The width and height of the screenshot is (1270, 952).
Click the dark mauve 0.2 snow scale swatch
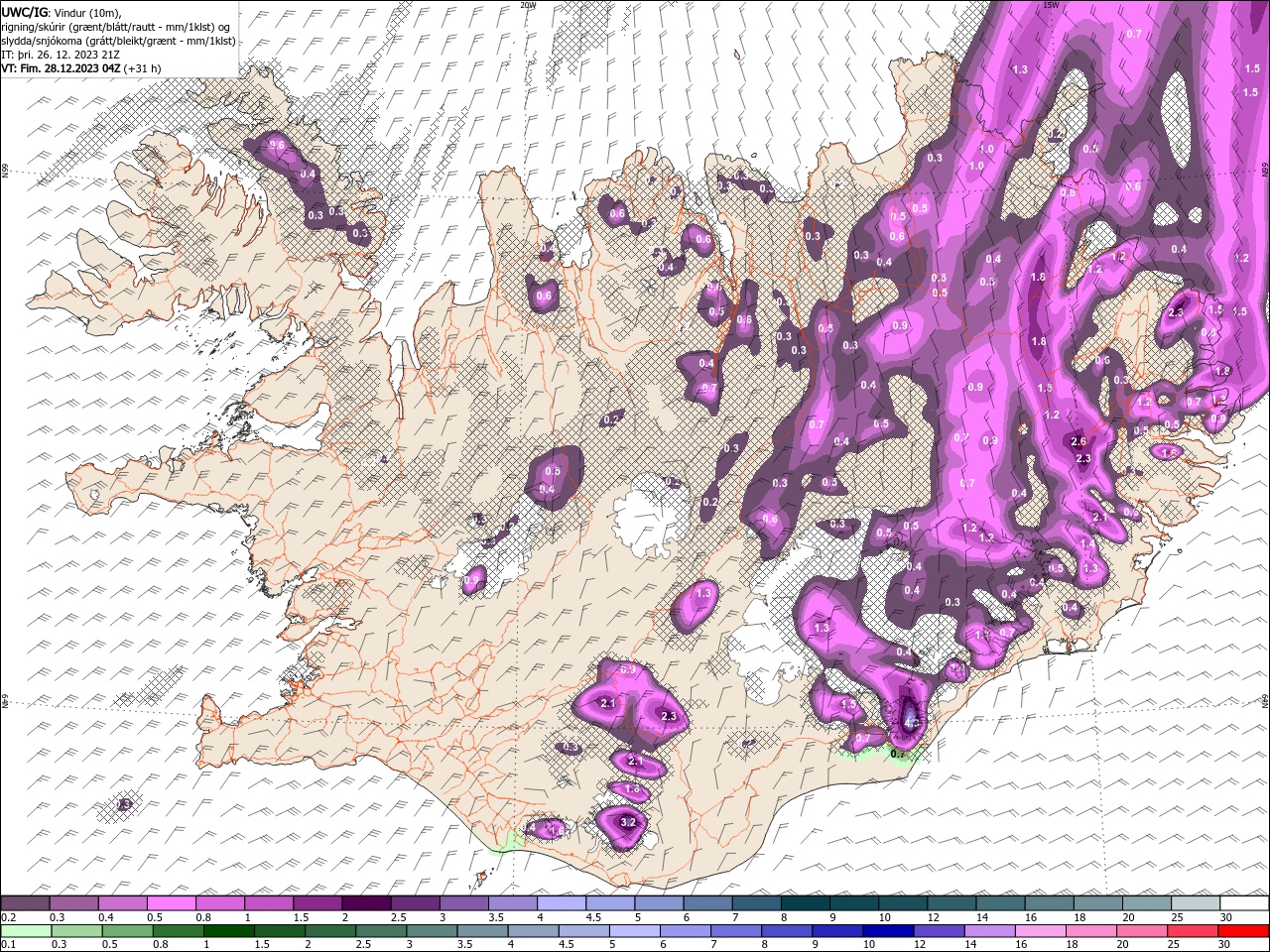pos(25,902)
